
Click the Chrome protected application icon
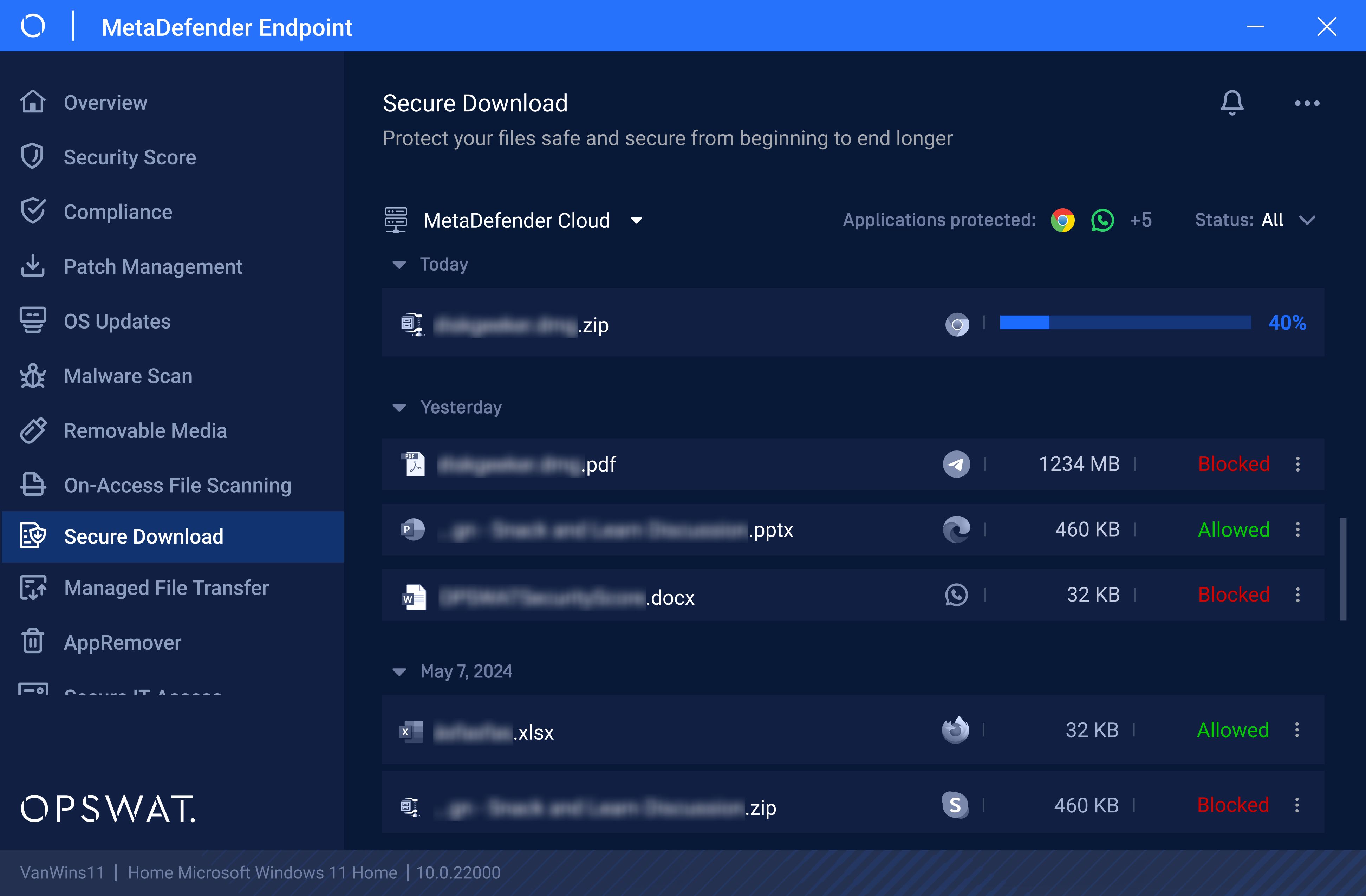pos(1062,220)
